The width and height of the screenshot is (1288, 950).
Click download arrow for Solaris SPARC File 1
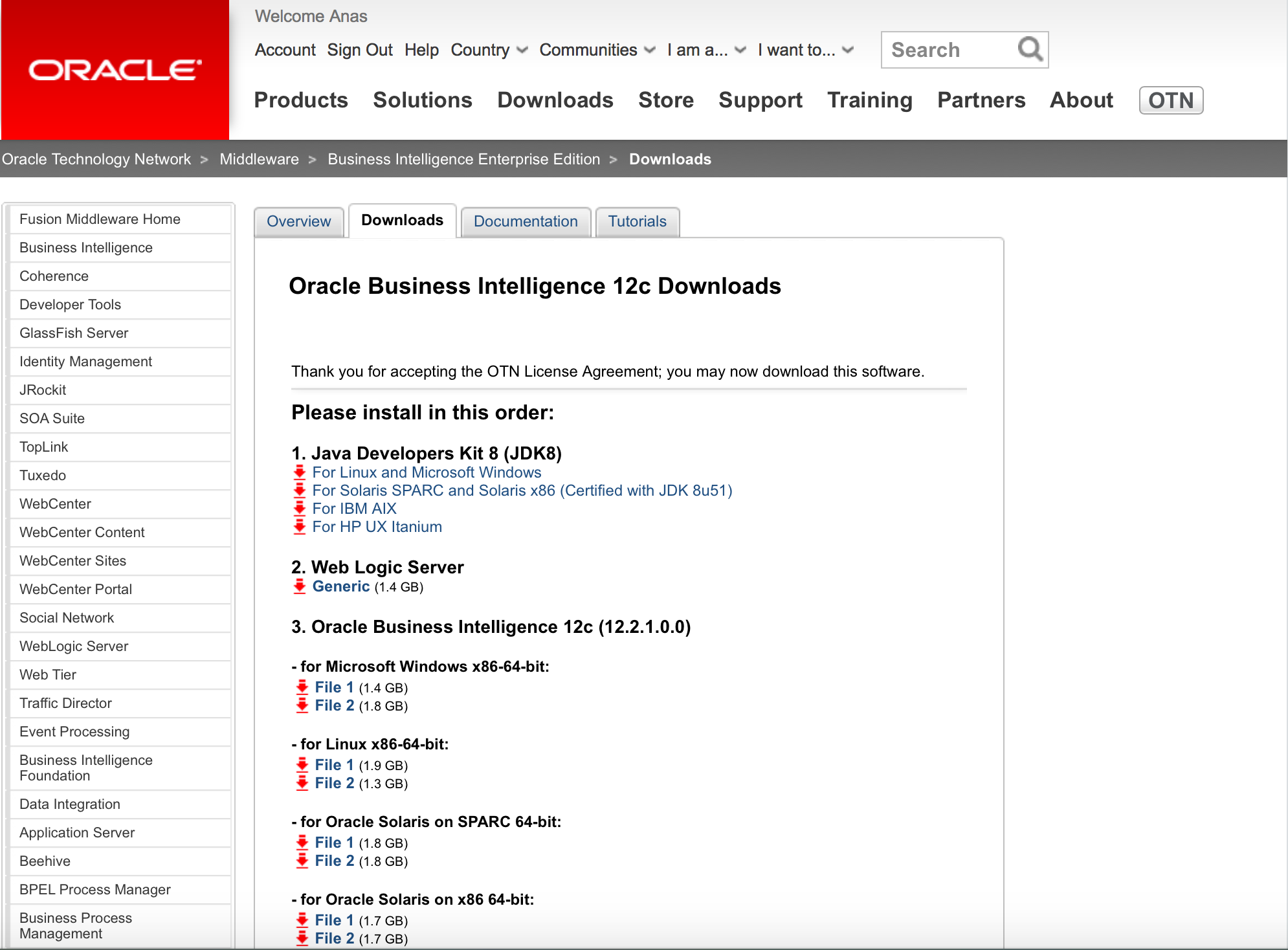click(302, 843)
